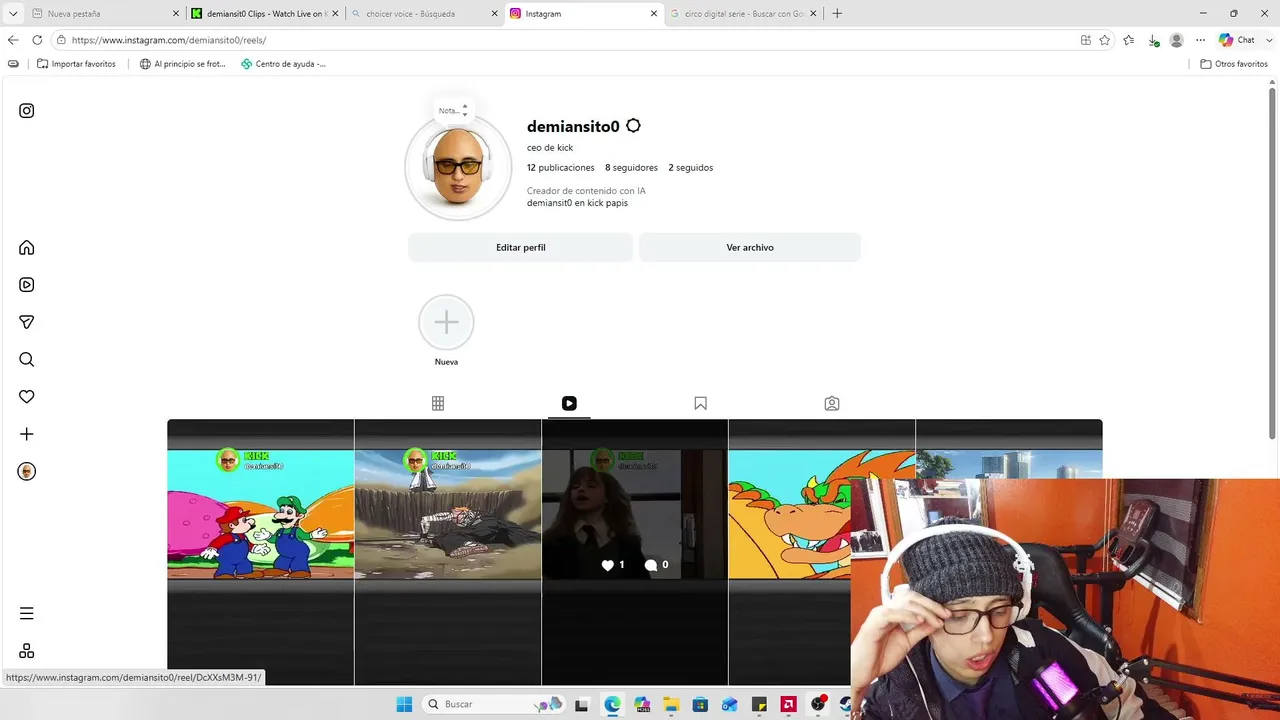Viewport: 1280px width, 720px height.
Task: Open File Explorer on taskbar
Action: point(671,704)
